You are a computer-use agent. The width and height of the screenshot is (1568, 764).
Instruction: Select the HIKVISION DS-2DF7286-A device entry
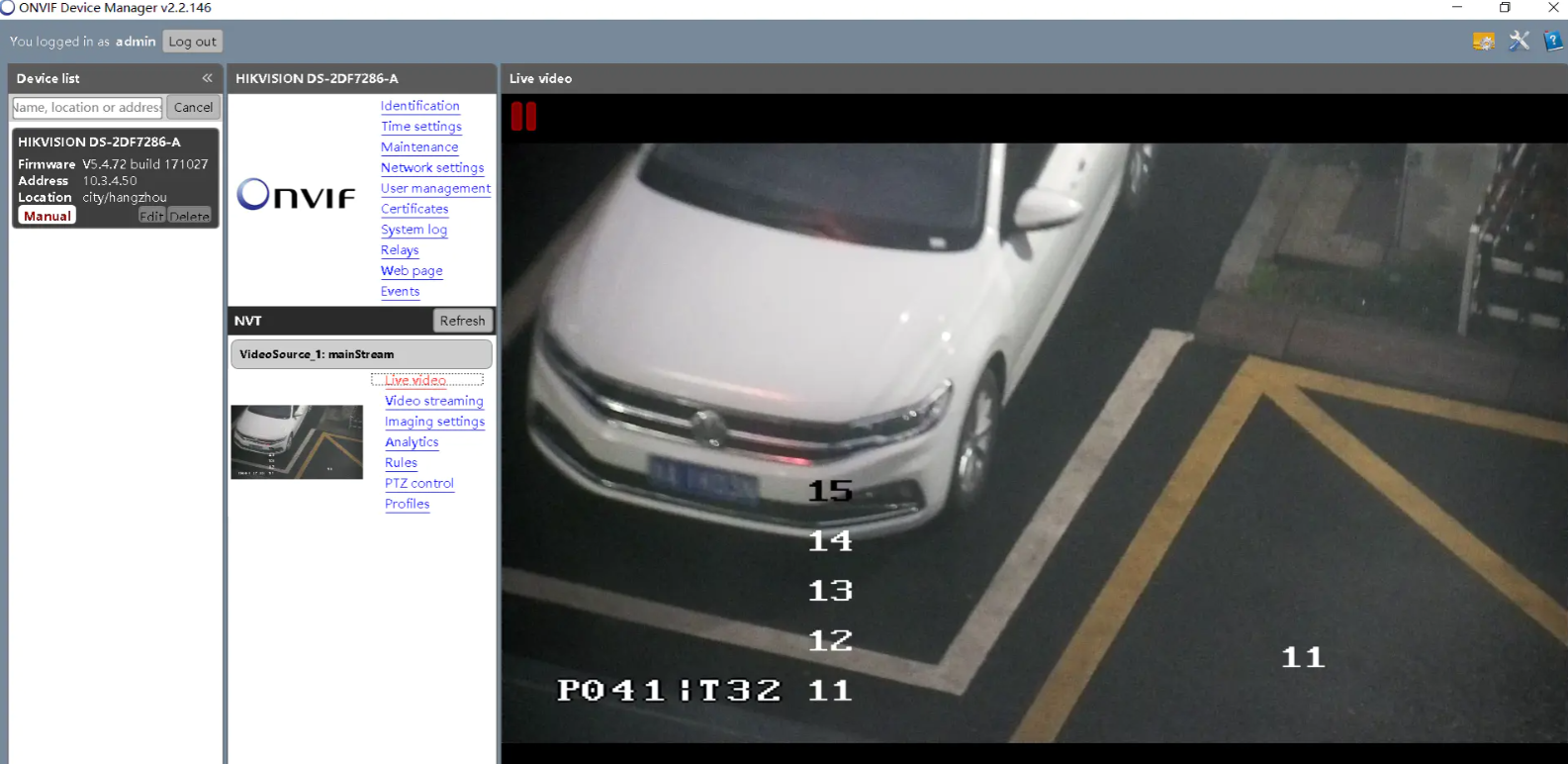pyautogui.click(x=115, y=178)
